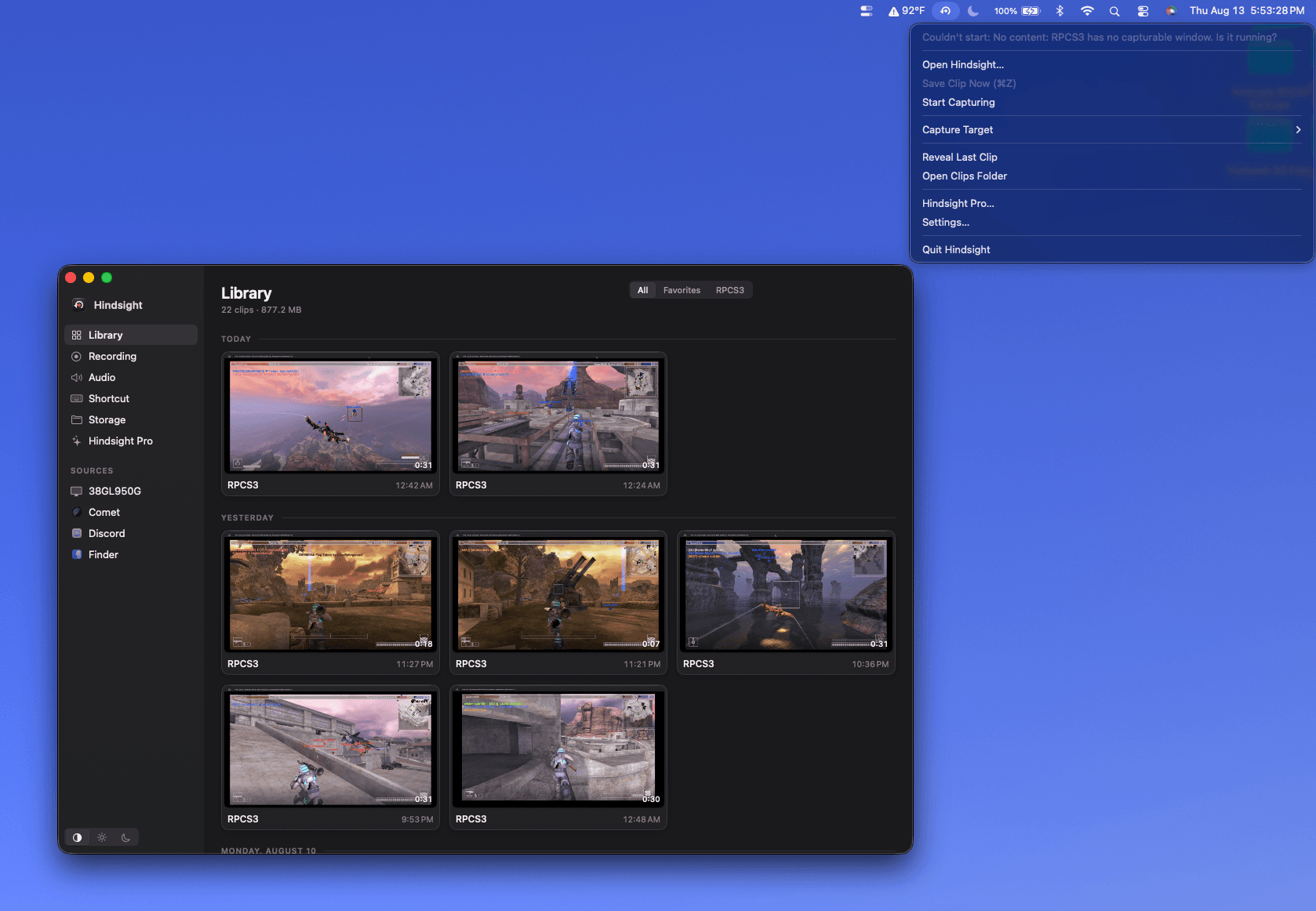
Task: Open Control Center from the menu bar
Action: tap(1143, 11)
